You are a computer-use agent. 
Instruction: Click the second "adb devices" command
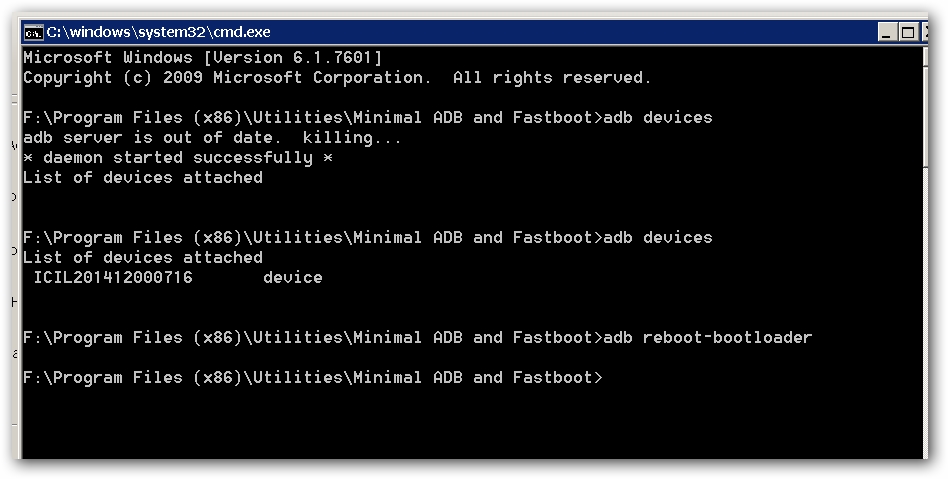(658, 238)
